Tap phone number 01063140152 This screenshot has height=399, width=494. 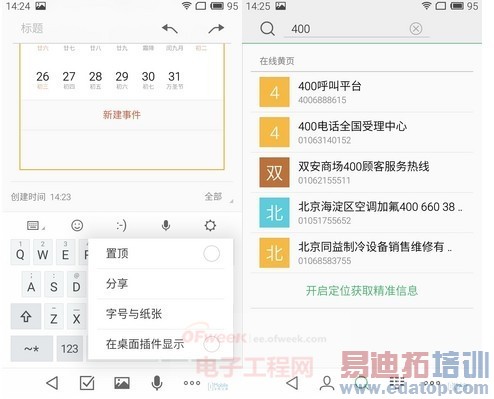324,140
